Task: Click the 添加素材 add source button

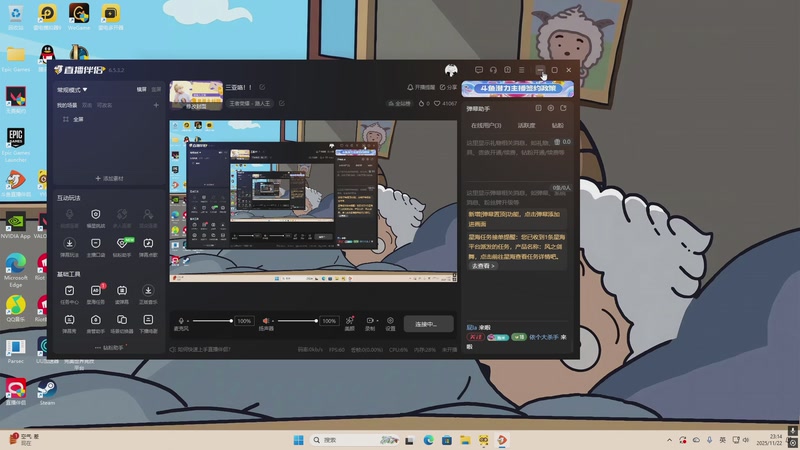Action: [x=110, y=179]
